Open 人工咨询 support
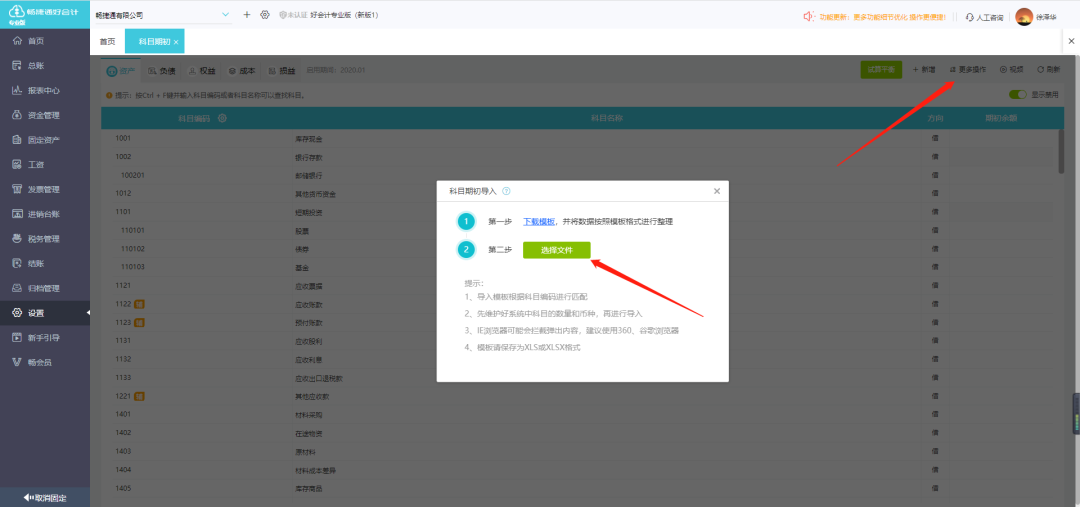The image size is (1080, 507). tap(985, 17)
